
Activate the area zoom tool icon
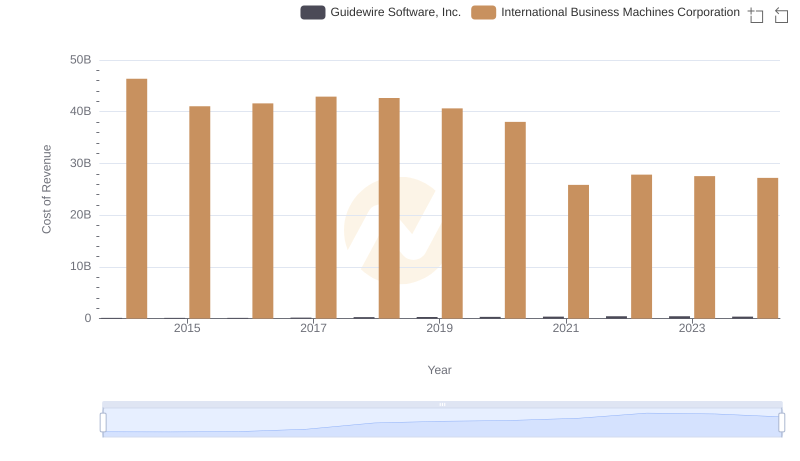click(x=756, y=15)
